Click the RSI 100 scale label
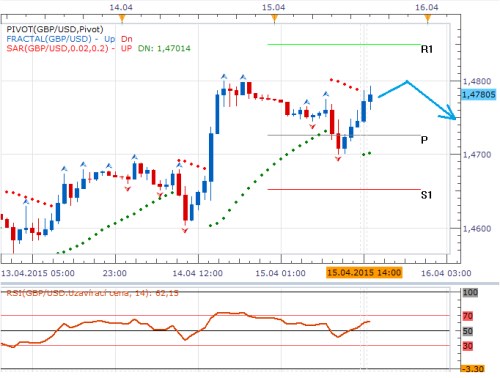The width and height of the screenshot is (500, 378). coord(470,292)
